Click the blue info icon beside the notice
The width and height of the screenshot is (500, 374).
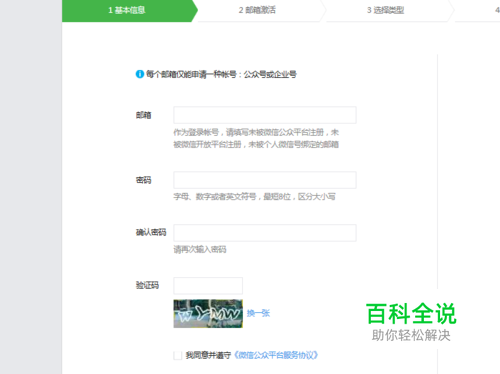(x=140, y=74)
